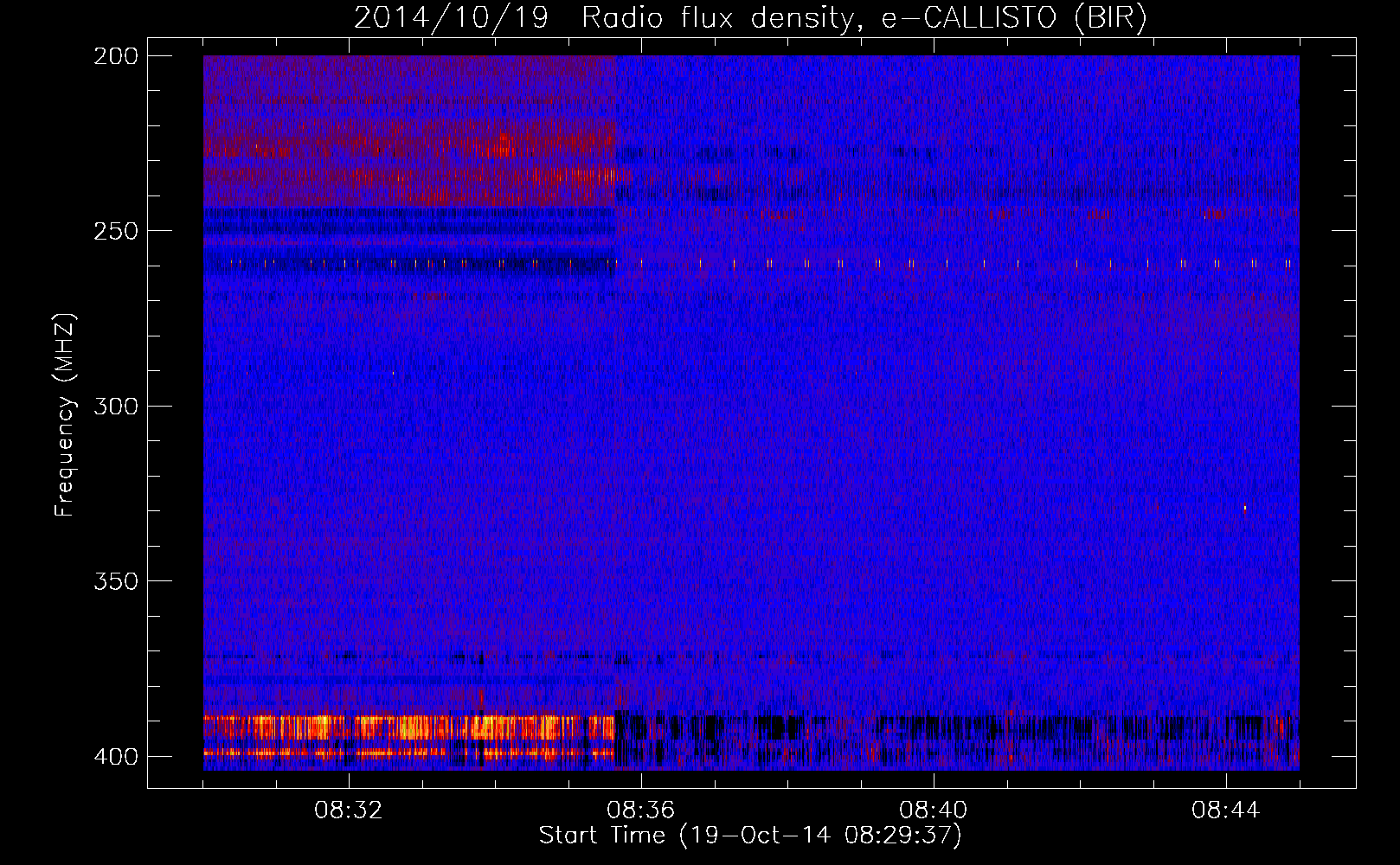
Task: Select the 'Frequency (MHZ)' y-axis label
Action: pos(65,414)
